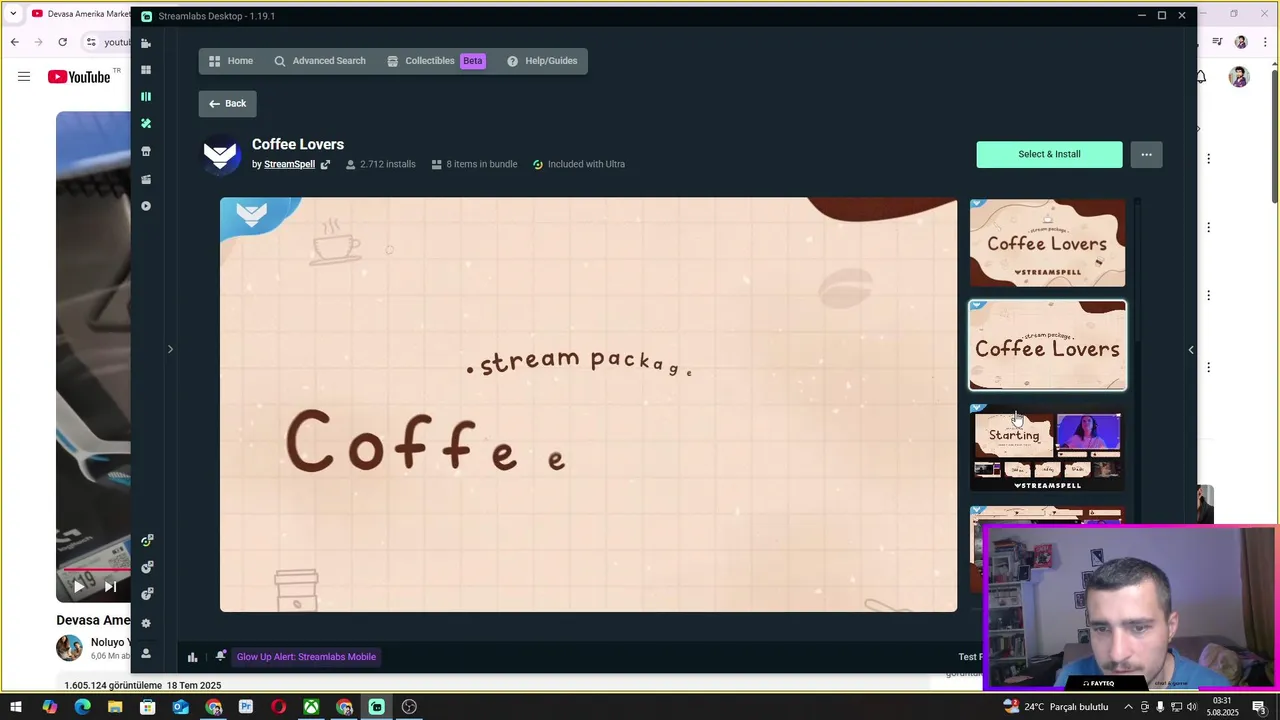Open Windows notification center icon

point(1260,707)
